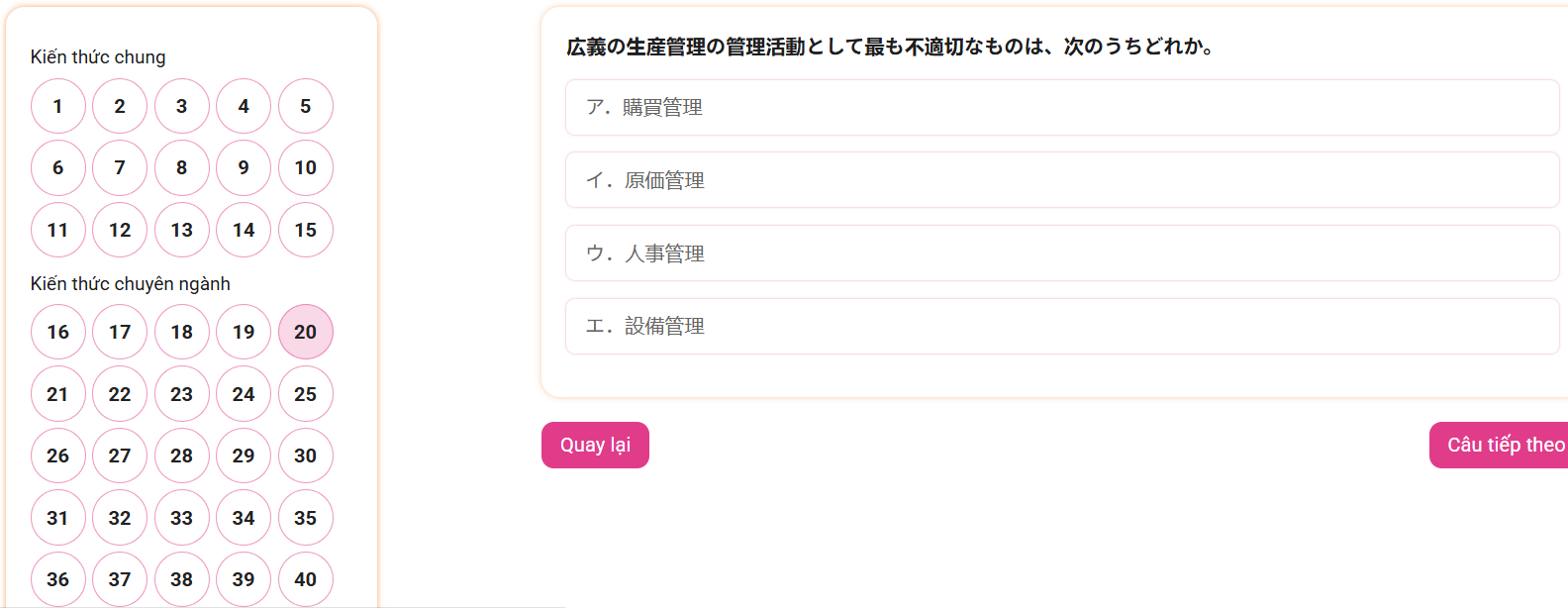Open question 16
Viewport: 1568px width, 608px height.
pyautogui.click(x=58, y=332)
